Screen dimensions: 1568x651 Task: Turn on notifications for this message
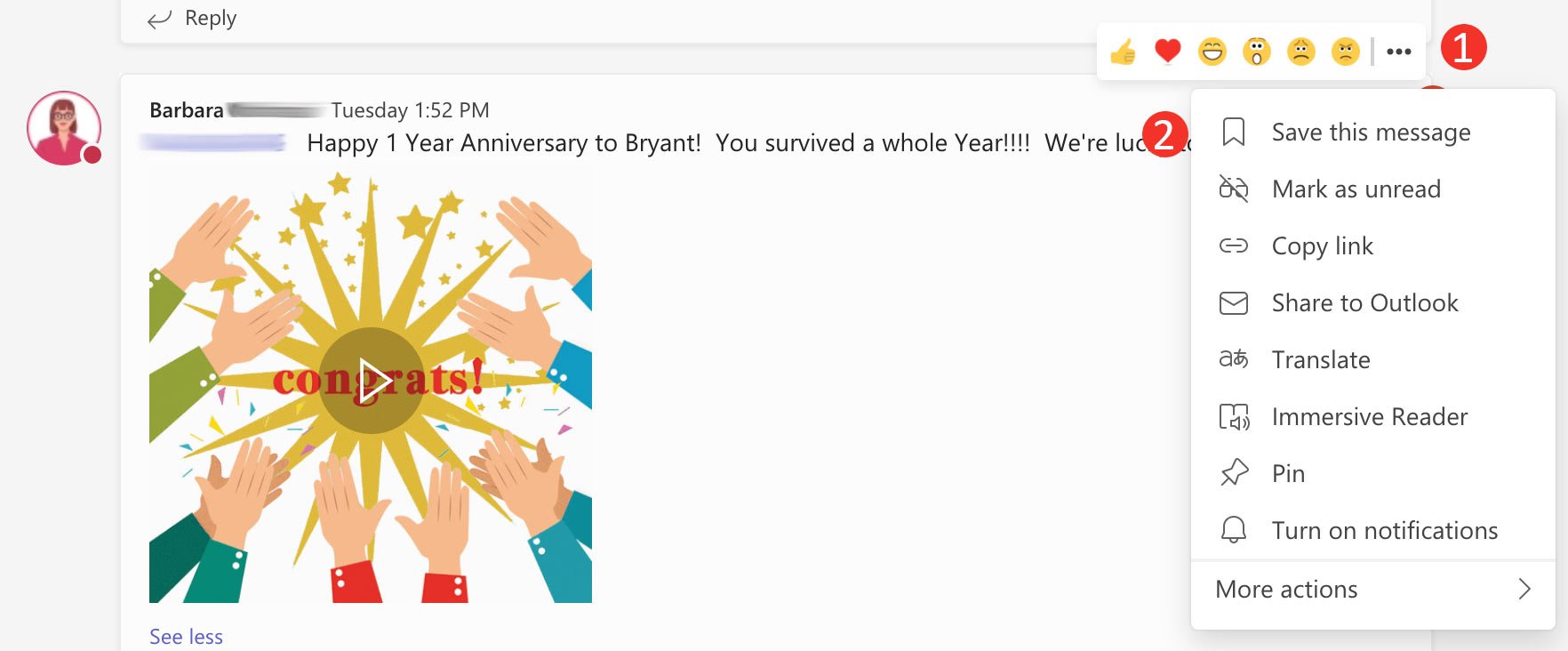tap(1372, 531)
